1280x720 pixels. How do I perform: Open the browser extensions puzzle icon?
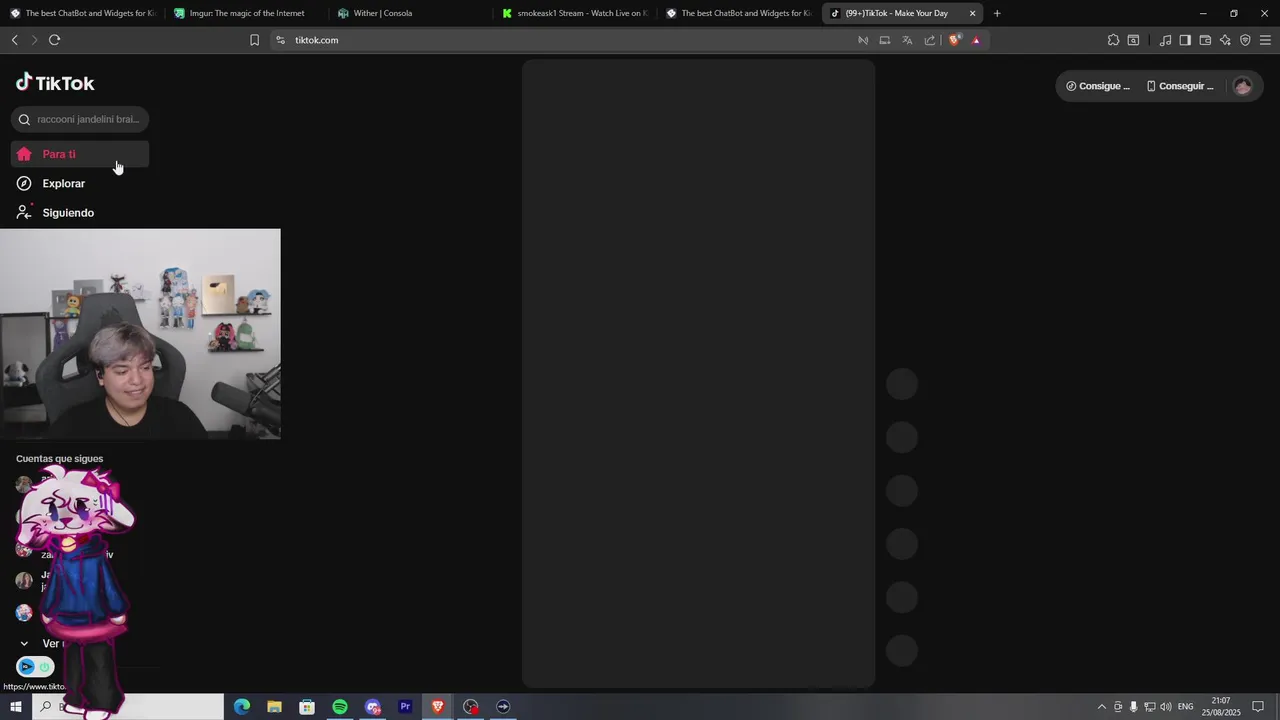1113,40
